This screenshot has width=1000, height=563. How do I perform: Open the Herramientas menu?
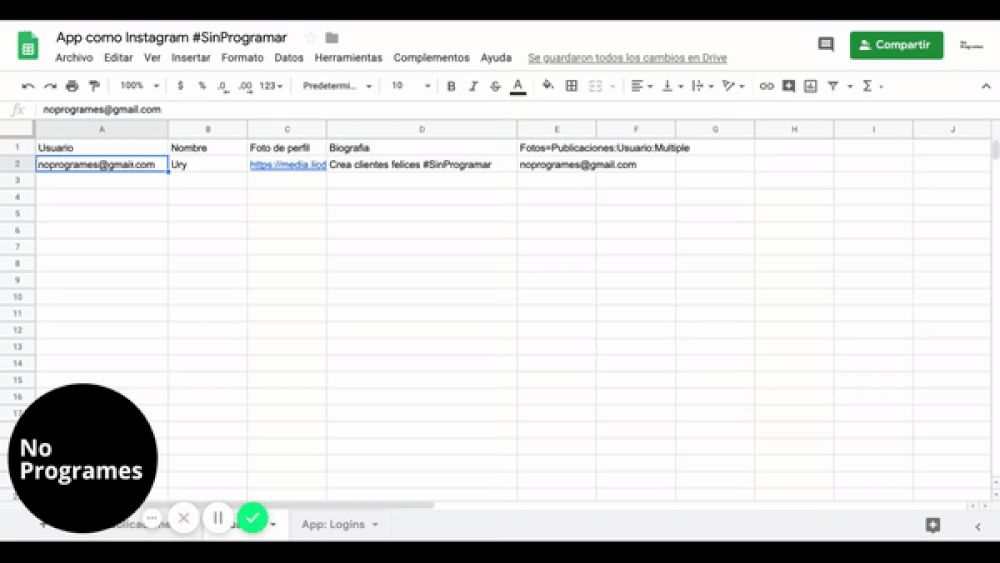click(348, 58)
